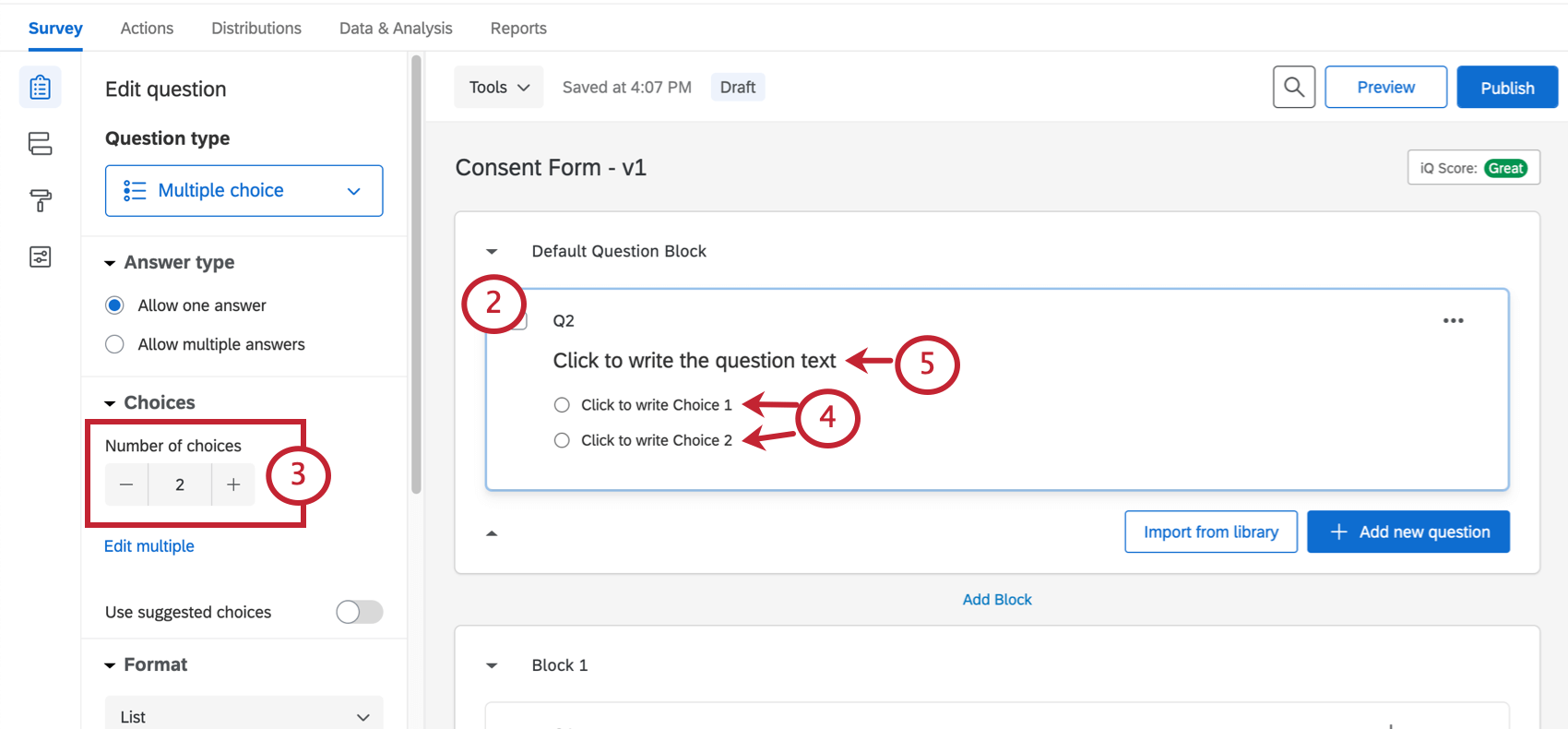Viewport: 1568px width, 729px height.
Task: Open Q2 three-dot options menu
Action: 1453,321
